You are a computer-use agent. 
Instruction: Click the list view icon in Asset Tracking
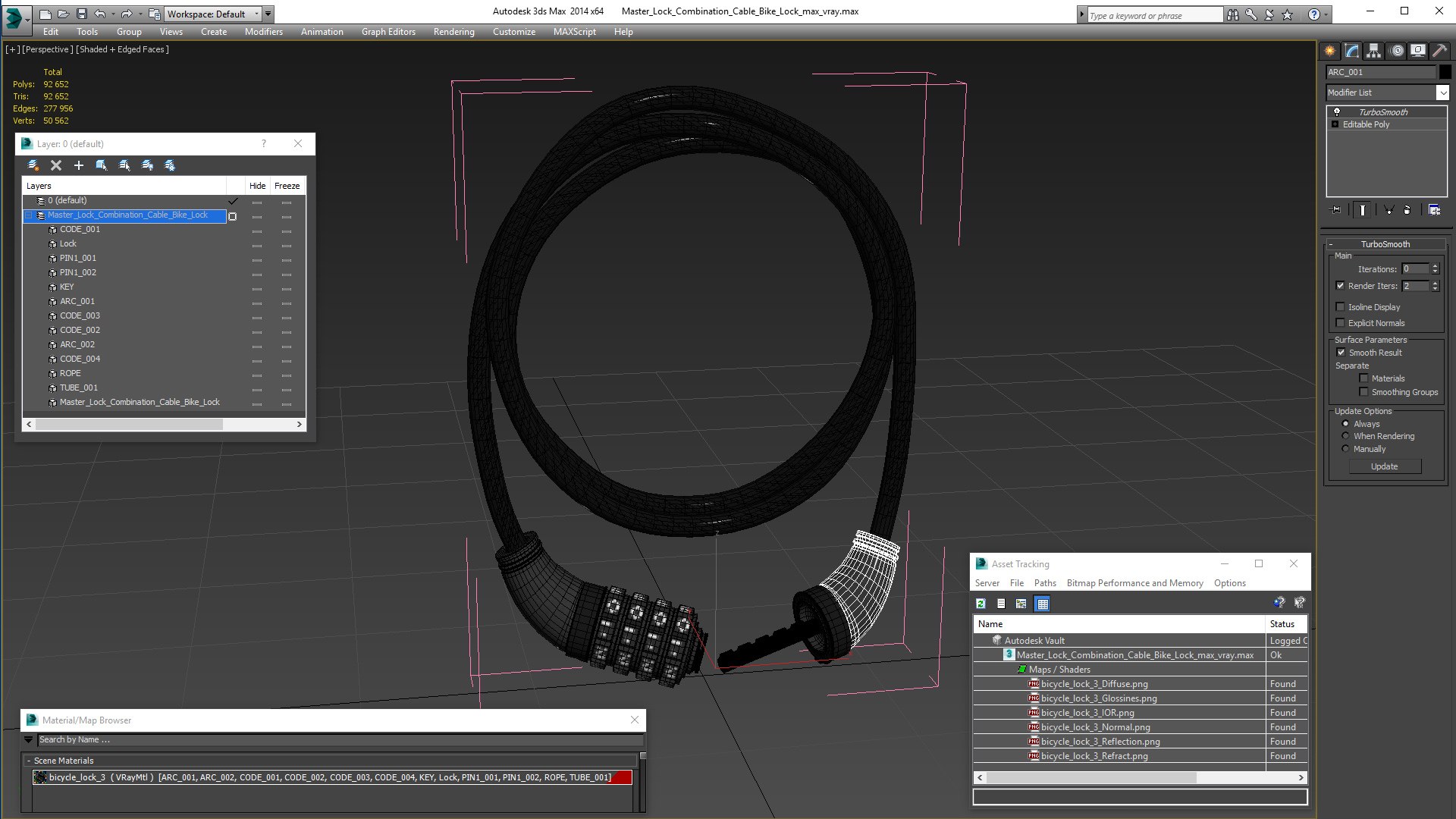1000,603
